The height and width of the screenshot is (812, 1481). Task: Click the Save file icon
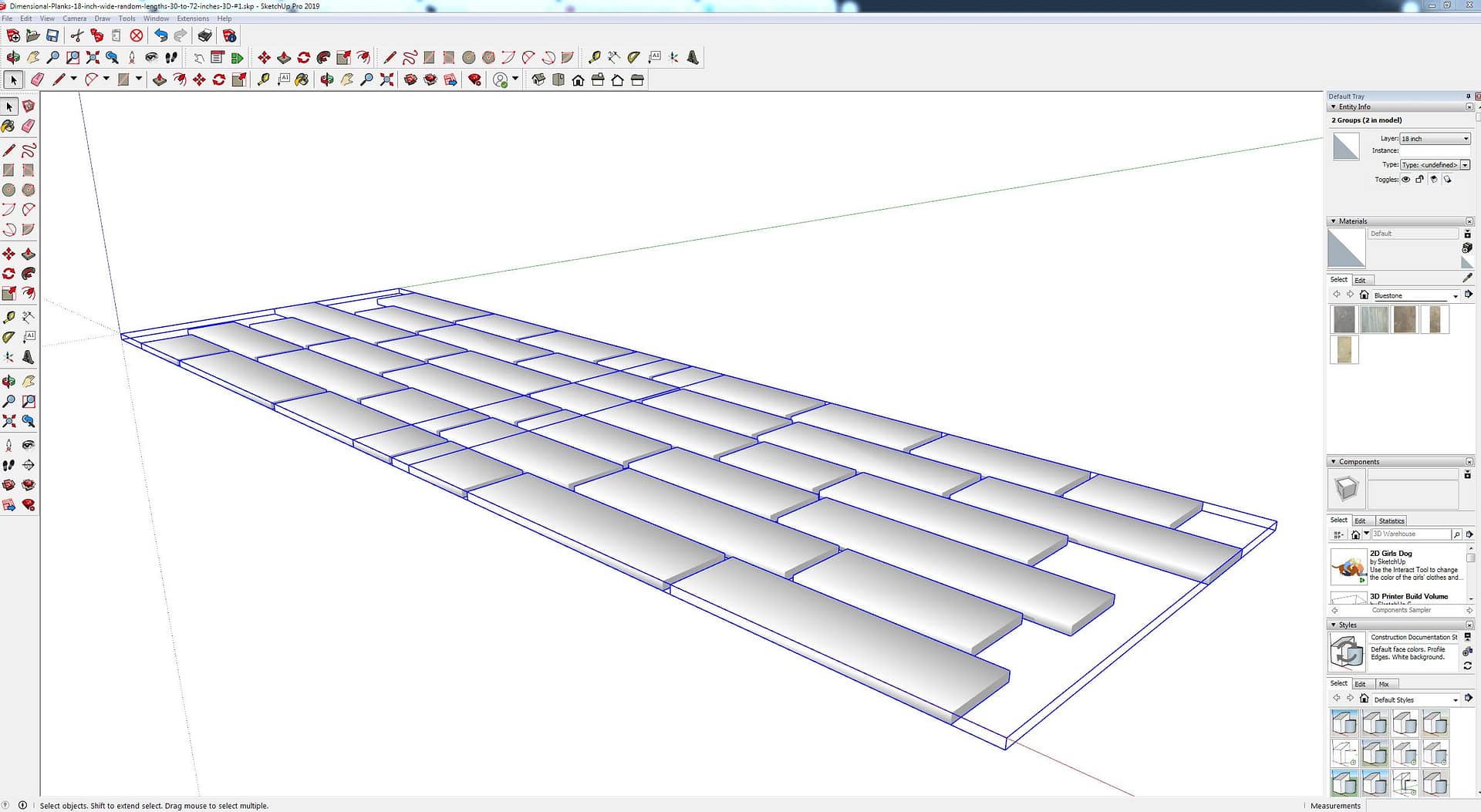pos(52,35)
